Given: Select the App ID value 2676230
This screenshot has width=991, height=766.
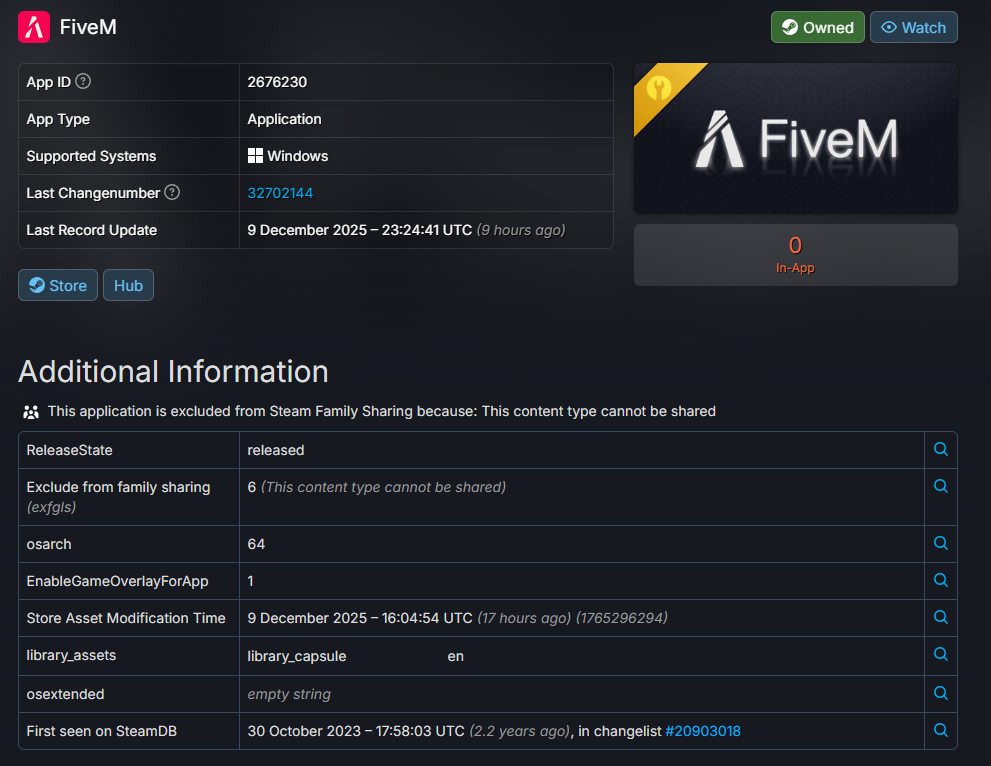Looking at the screenshot, I should coord(277,82).
